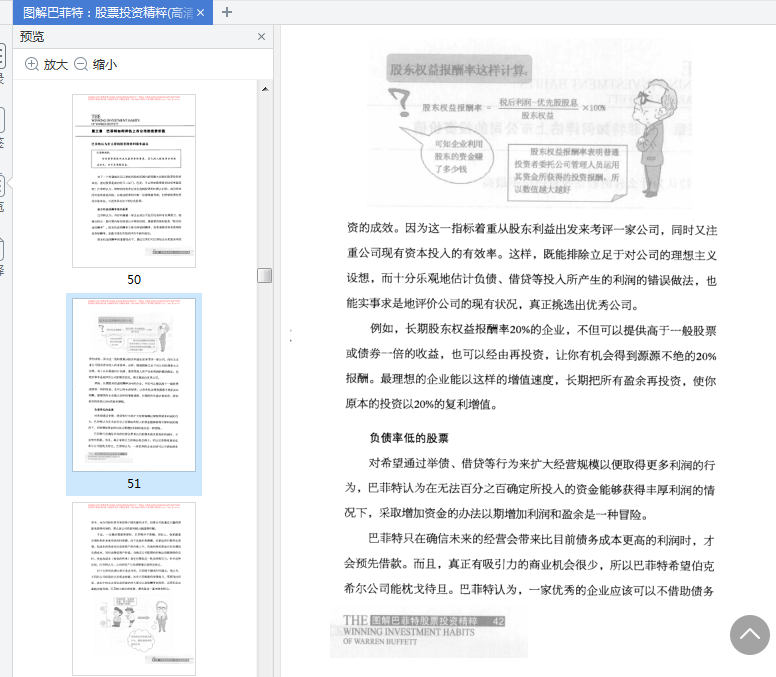Screen dimensions: 776x677
Task: Click the line starting 例如，长期股东权益报酬率20%
Action: (543, 330)
